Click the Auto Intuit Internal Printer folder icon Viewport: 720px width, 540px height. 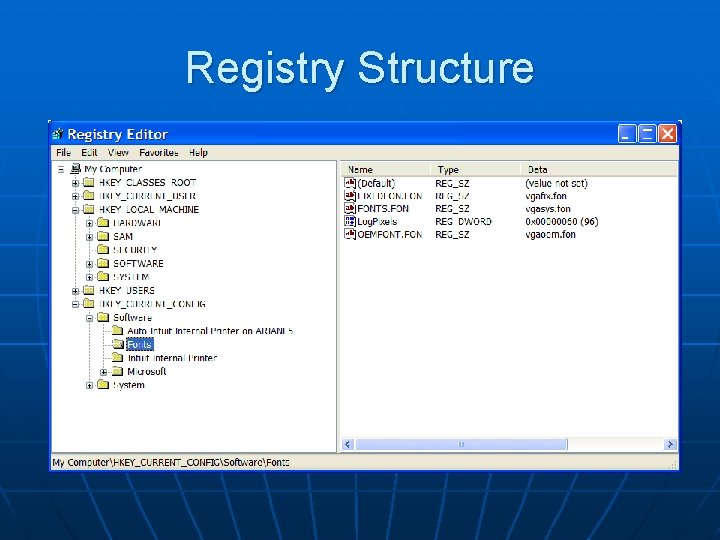118,331
